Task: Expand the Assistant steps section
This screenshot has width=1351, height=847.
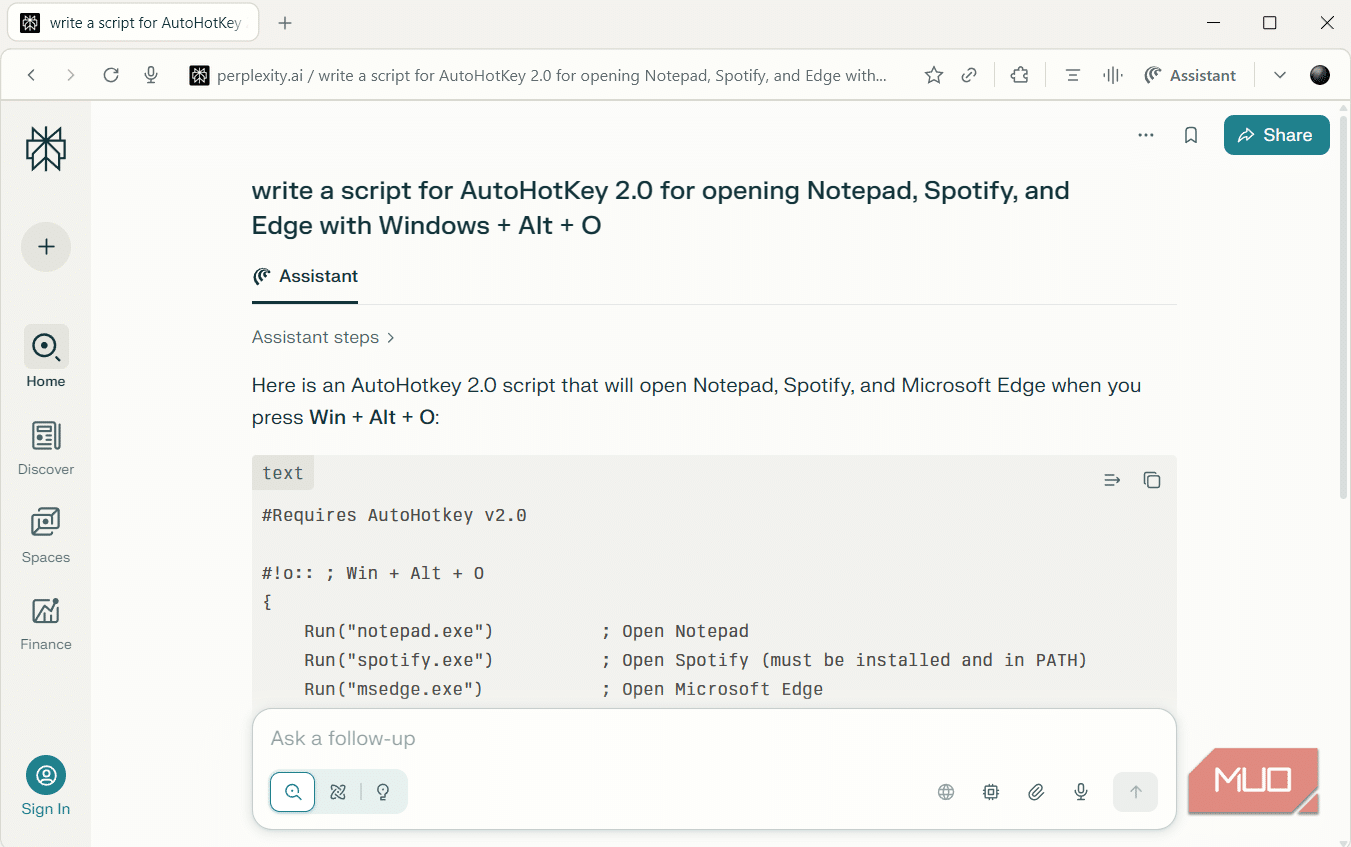Action: tap(323, 337)
